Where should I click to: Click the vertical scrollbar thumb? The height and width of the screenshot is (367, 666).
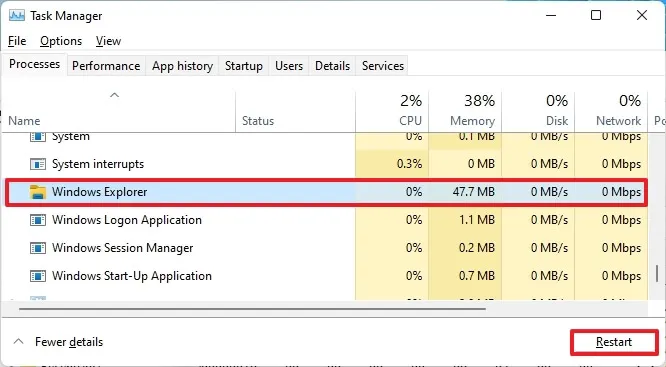pos(657,274)
